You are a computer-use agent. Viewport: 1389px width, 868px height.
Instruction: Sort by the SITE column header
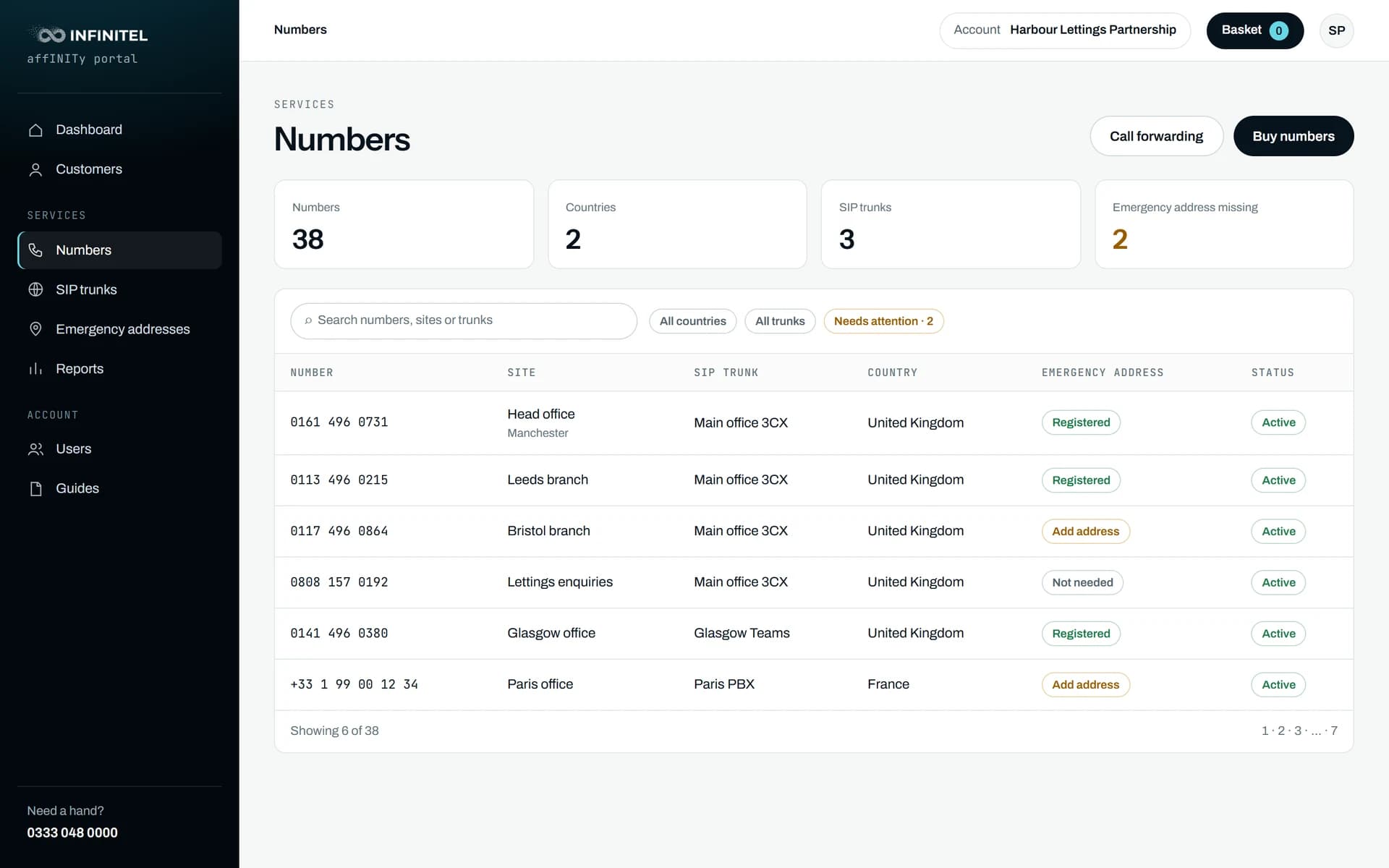pyautogui.click(x=521, y=373)
